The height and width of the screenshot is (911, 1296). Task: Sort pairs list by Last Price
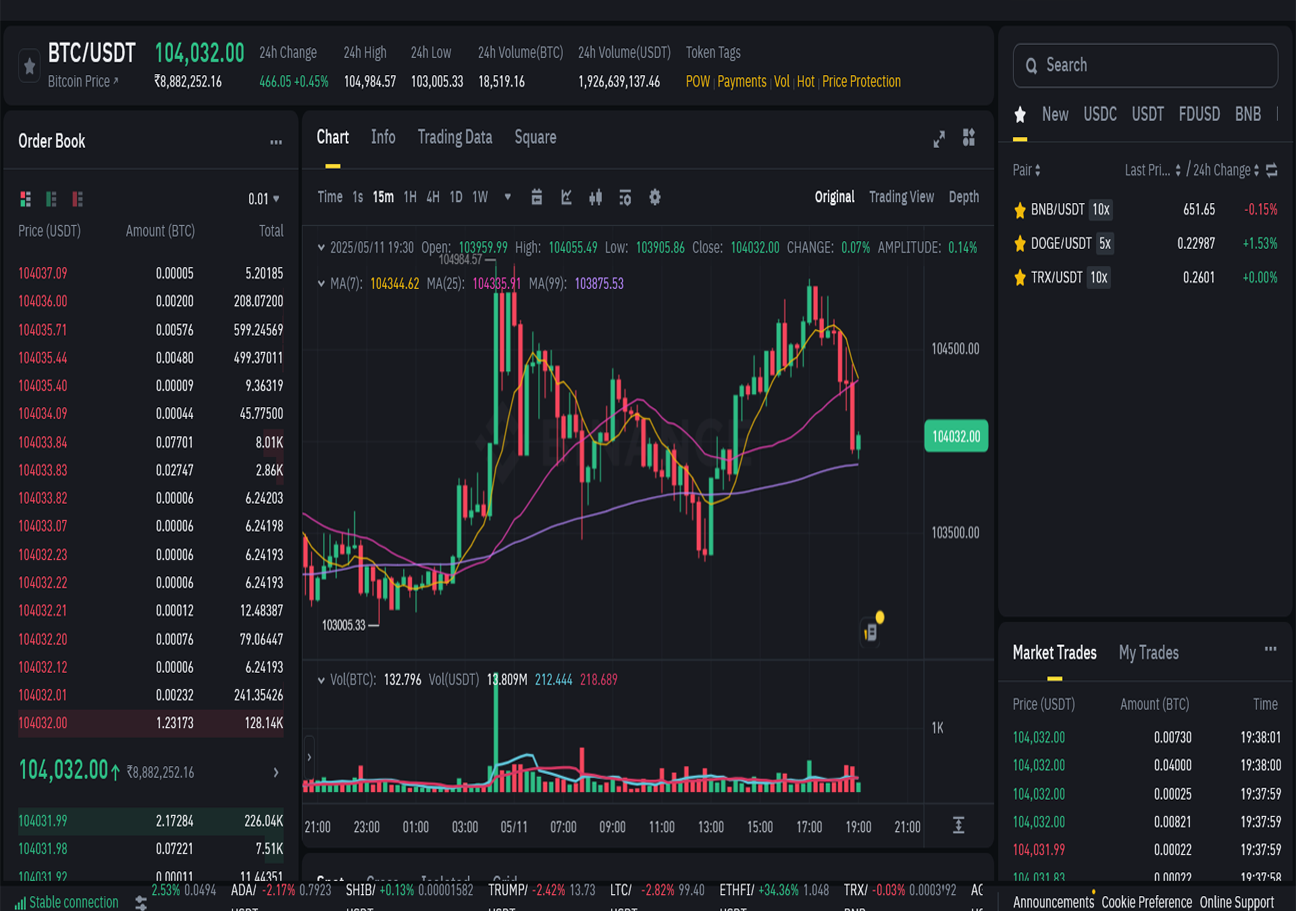click(1153, 170)
